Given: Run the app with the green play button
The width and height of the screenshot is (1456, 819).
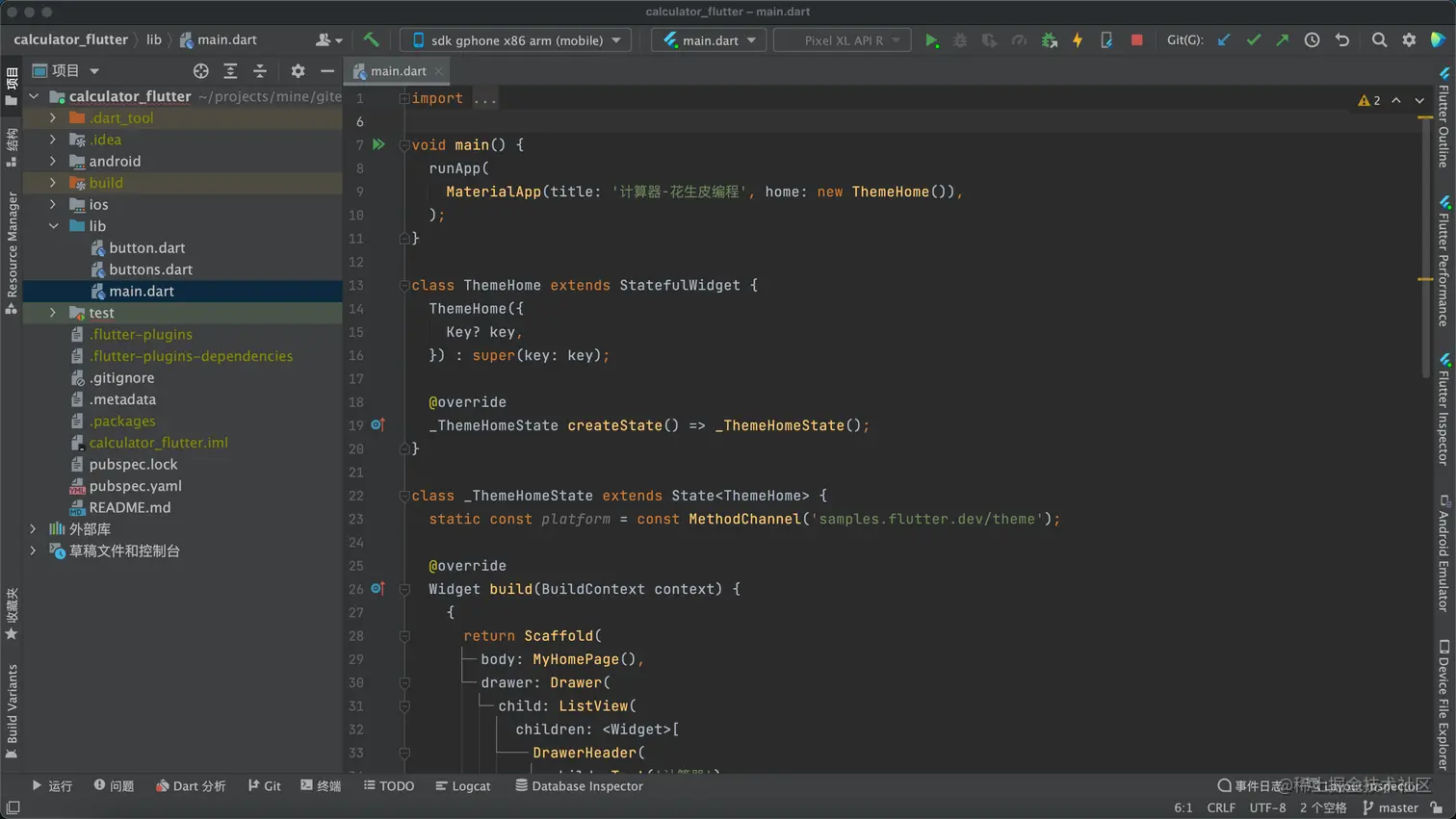Looking at the screenshot, I should click(x=931, y=40).
